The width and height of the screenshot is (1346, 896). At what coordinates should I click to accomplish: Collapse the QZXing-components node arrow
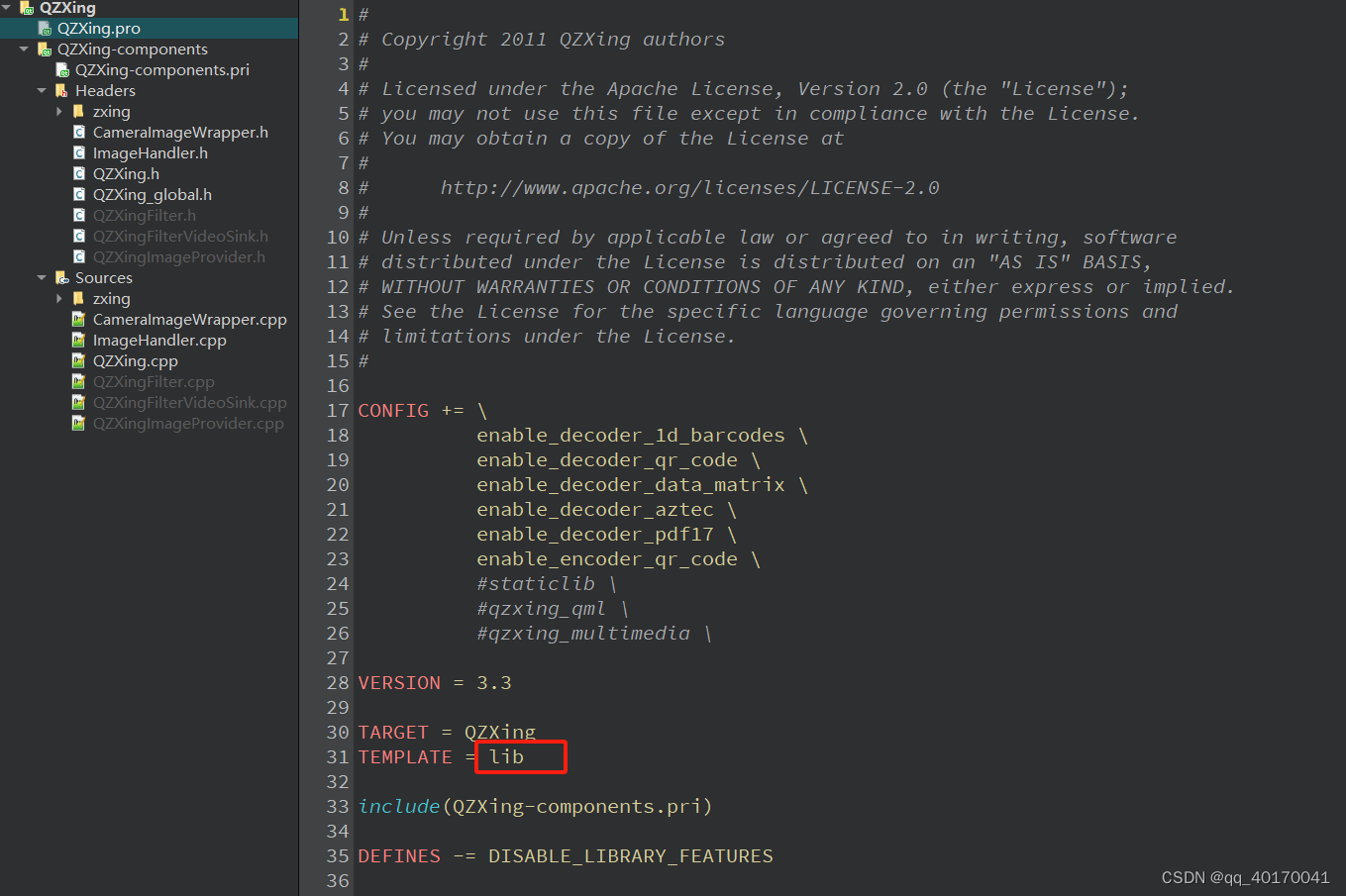click(24, 49)
